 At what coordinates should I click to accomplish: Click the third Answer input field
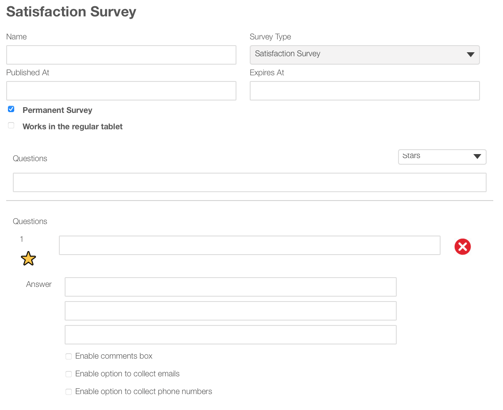[x=231, y=335]
